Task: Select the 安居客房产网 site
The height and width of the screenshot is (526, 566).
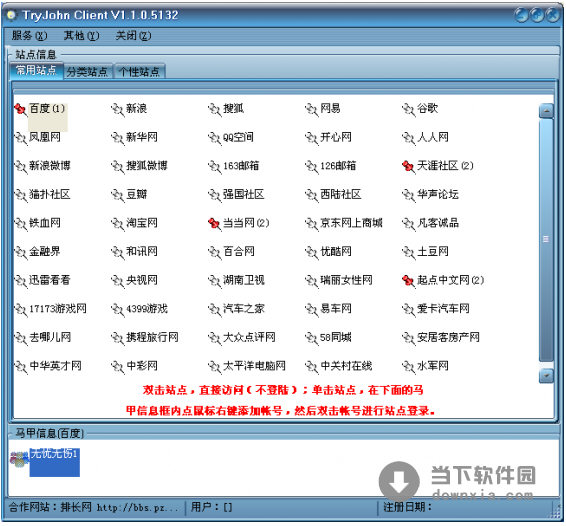Action: [448, 338]
